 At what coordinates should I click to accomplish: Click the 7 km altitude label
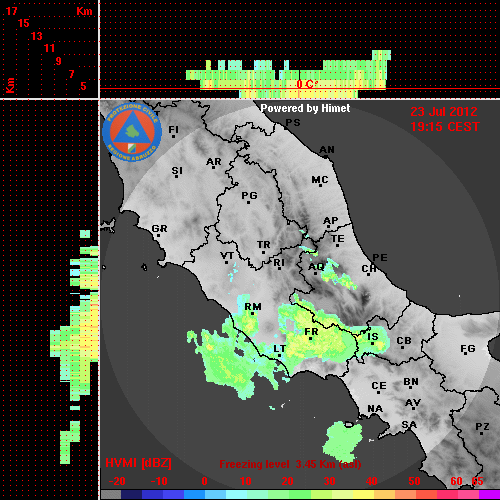click(x=71, y=74)
